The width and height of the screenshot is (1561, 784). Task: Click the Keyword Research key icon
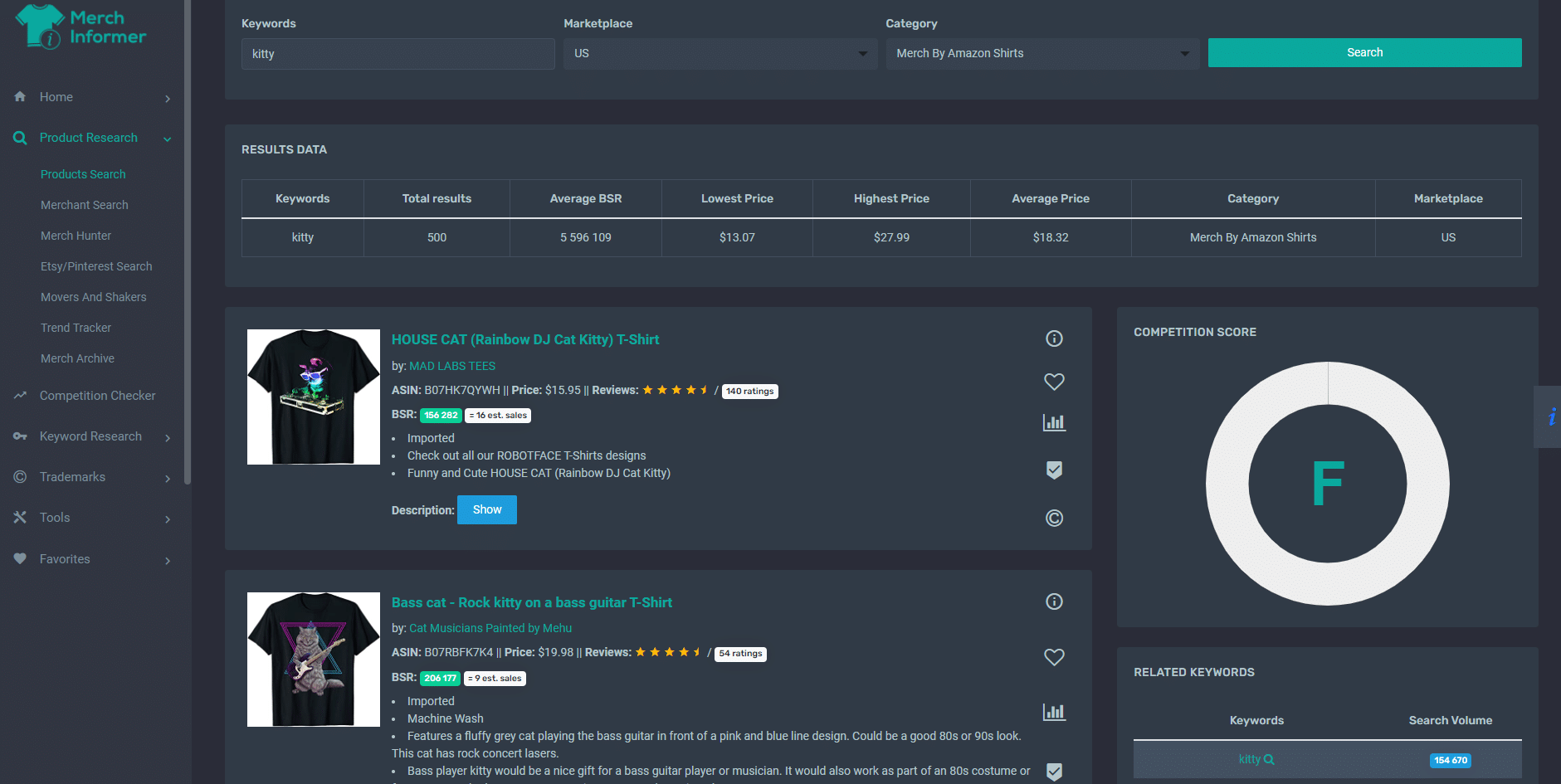(20, 436)
